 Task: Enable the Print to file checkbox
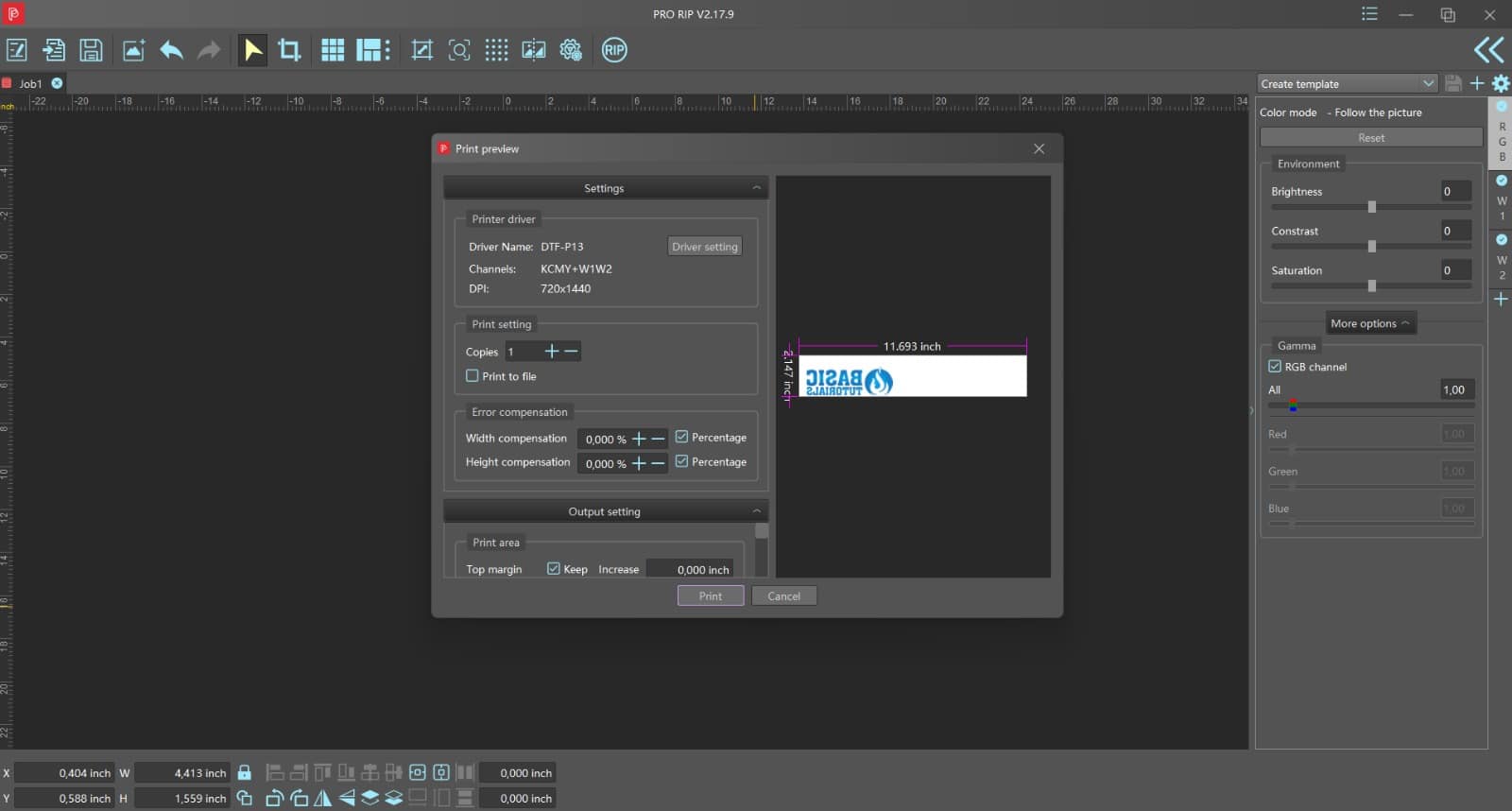click(472, 376)
